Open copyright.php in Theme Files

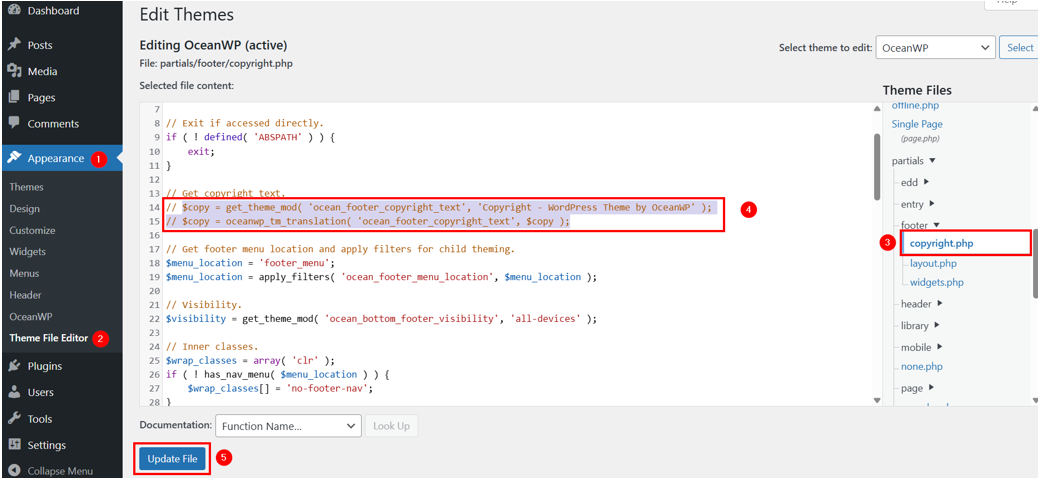pos(941,243)
